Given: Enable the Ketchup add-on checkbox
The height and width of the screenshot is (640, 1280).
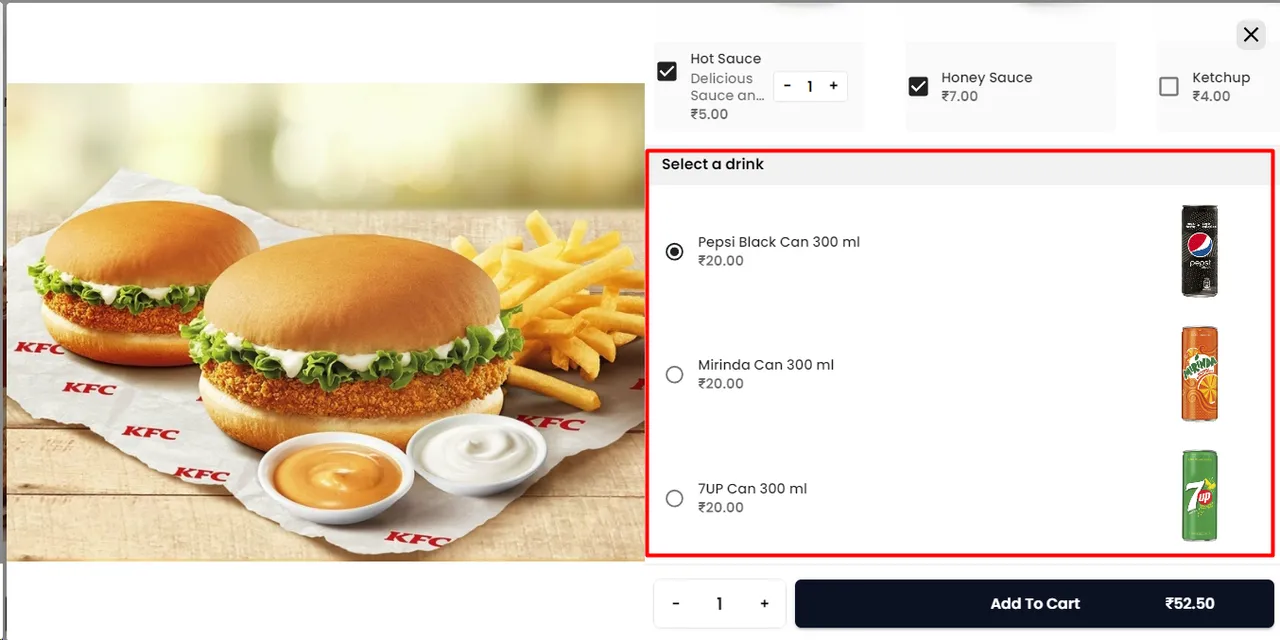Looking at the screenshot, I should (1169, 87).
